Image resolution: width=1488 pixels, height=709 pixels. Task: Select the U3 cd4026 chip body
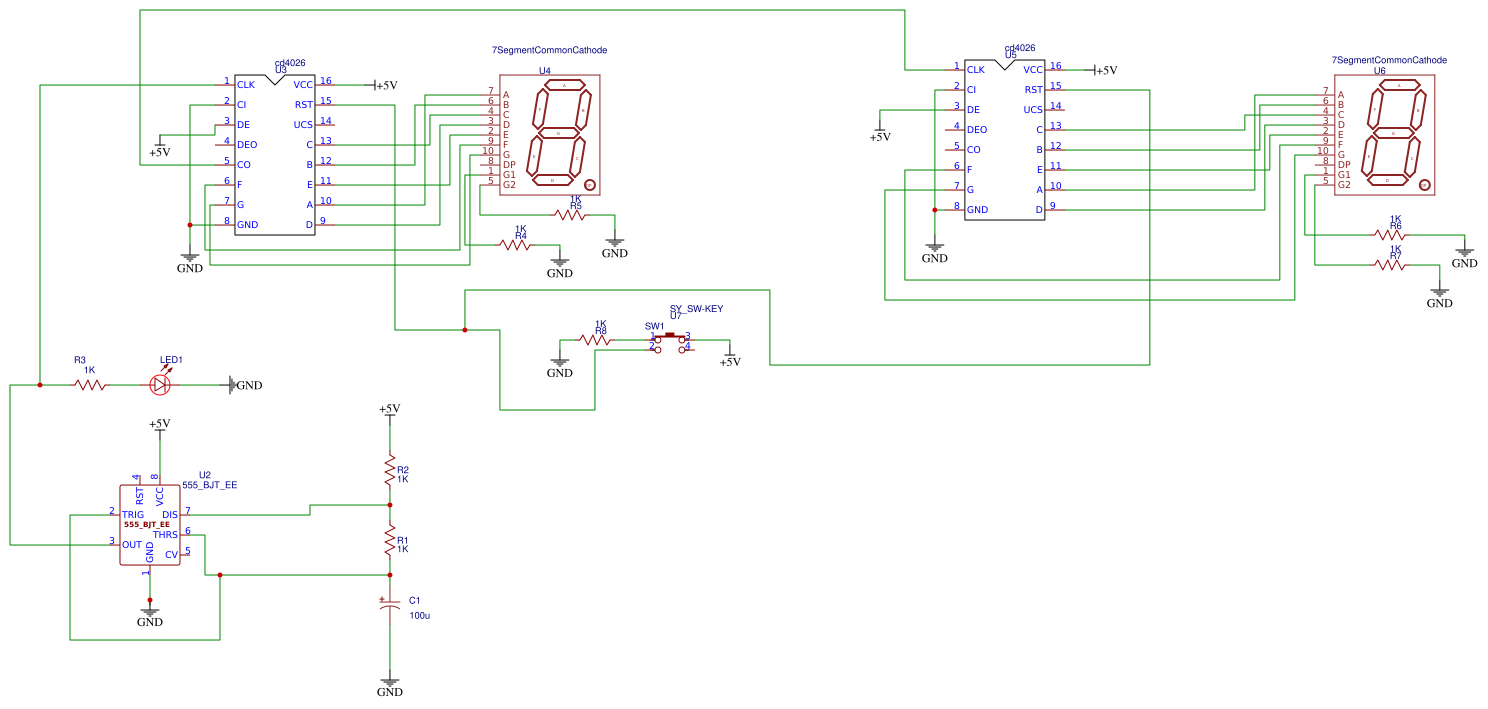tap(275, 155)
